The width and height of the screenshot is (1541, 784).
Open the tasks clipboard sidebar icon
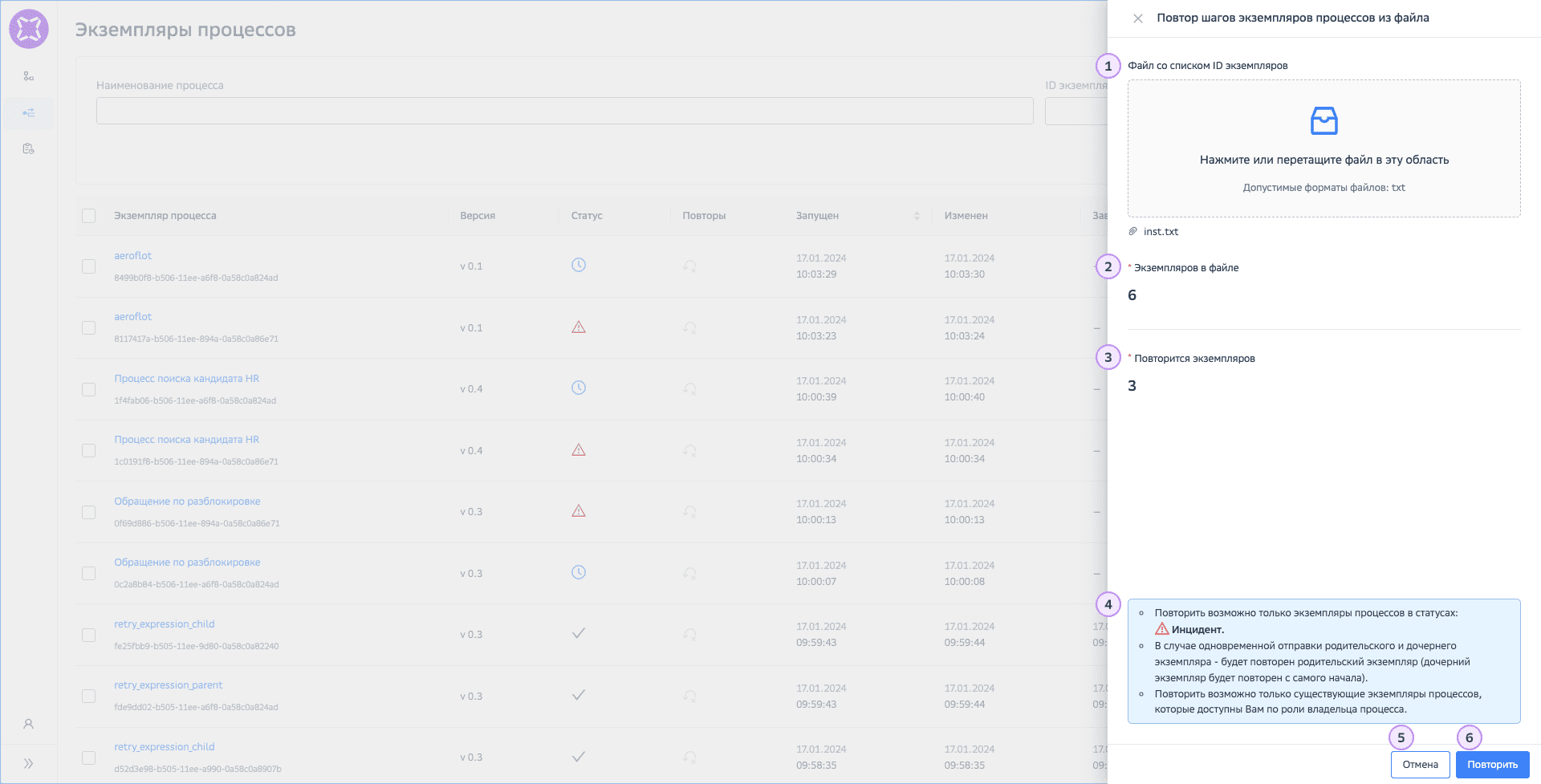coord(29,148)
